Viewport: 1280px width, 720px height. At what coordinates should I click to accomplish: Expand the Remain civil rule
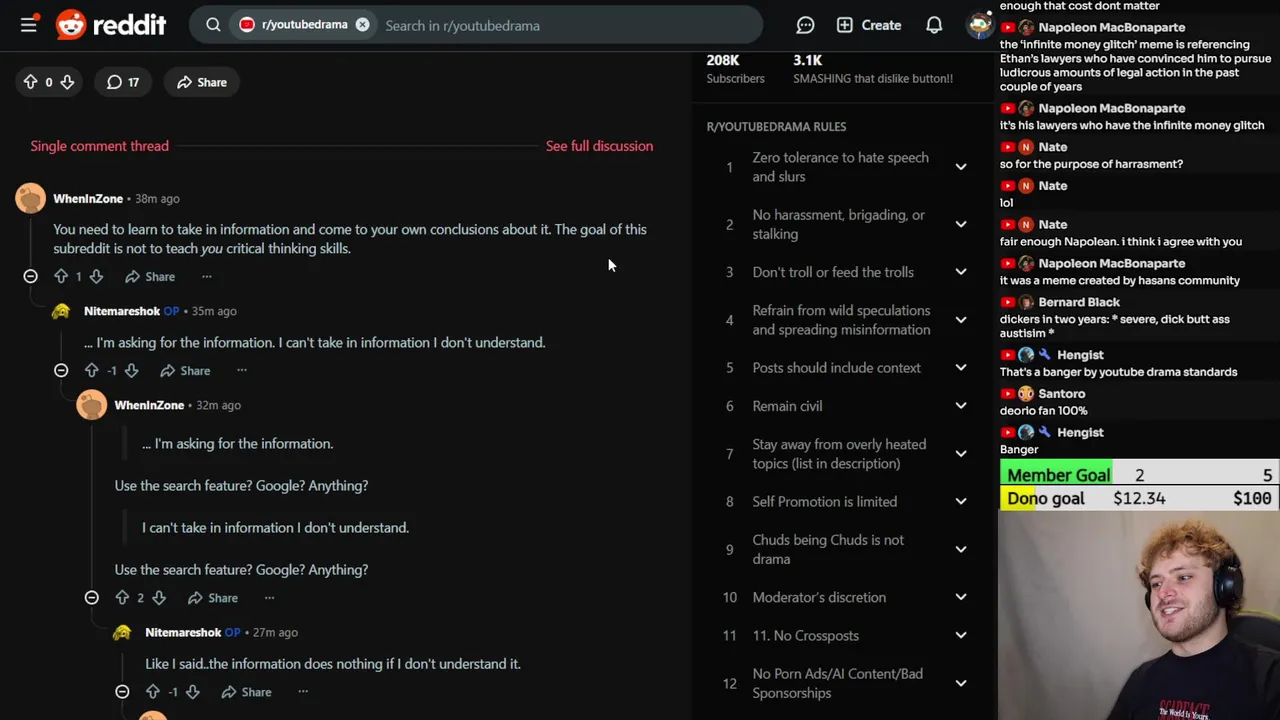[960, 405]
